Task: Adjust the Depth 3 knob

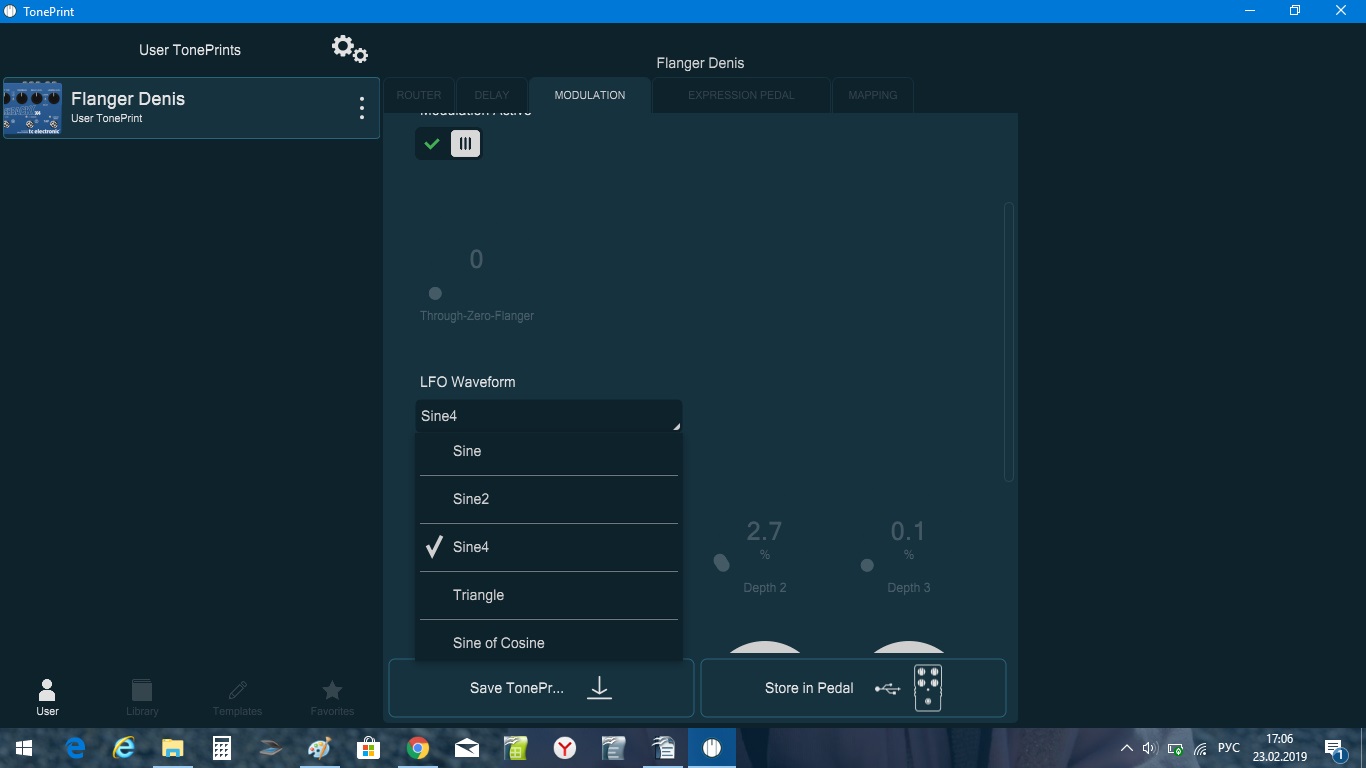Action: pos(867,565)
